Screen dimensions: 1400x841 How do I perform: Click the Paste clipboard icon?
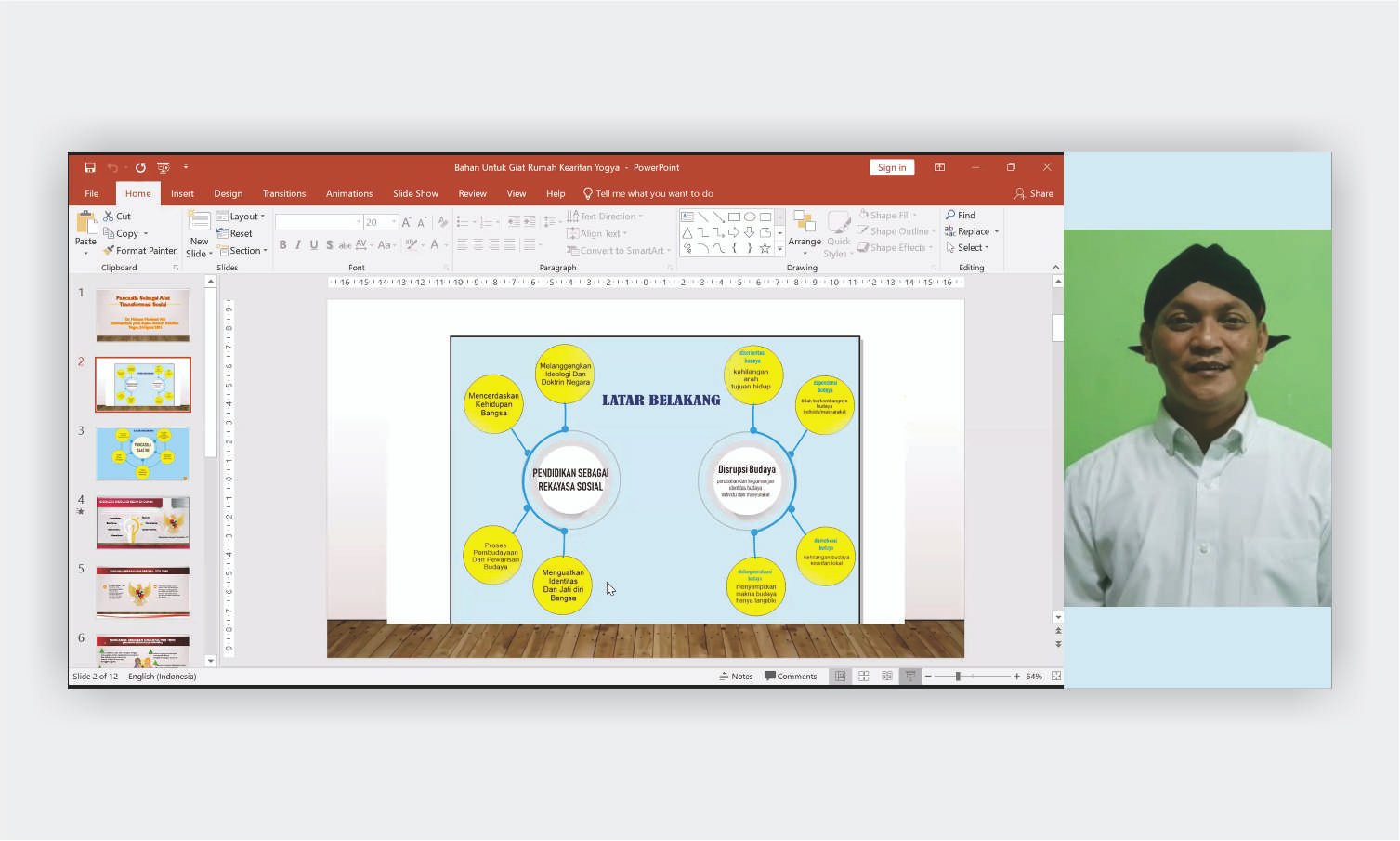point(85,222)
